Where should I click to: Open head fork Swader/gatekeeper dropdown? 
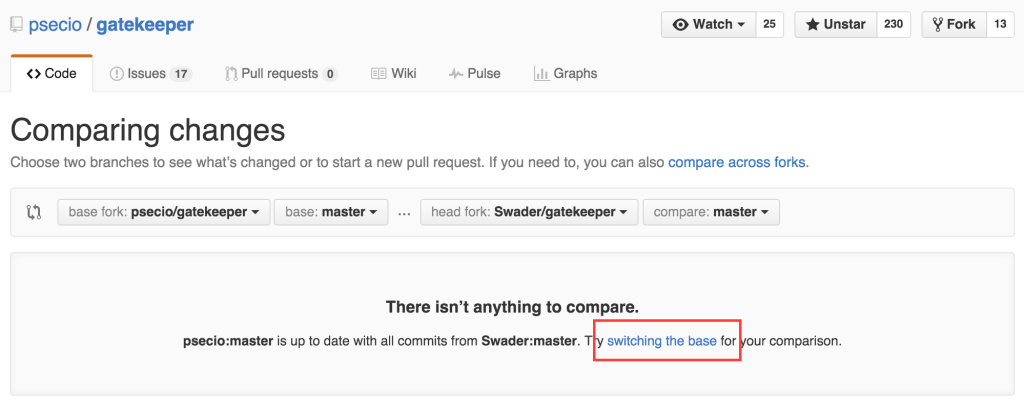pyautogui.click(x=528, y=212)
